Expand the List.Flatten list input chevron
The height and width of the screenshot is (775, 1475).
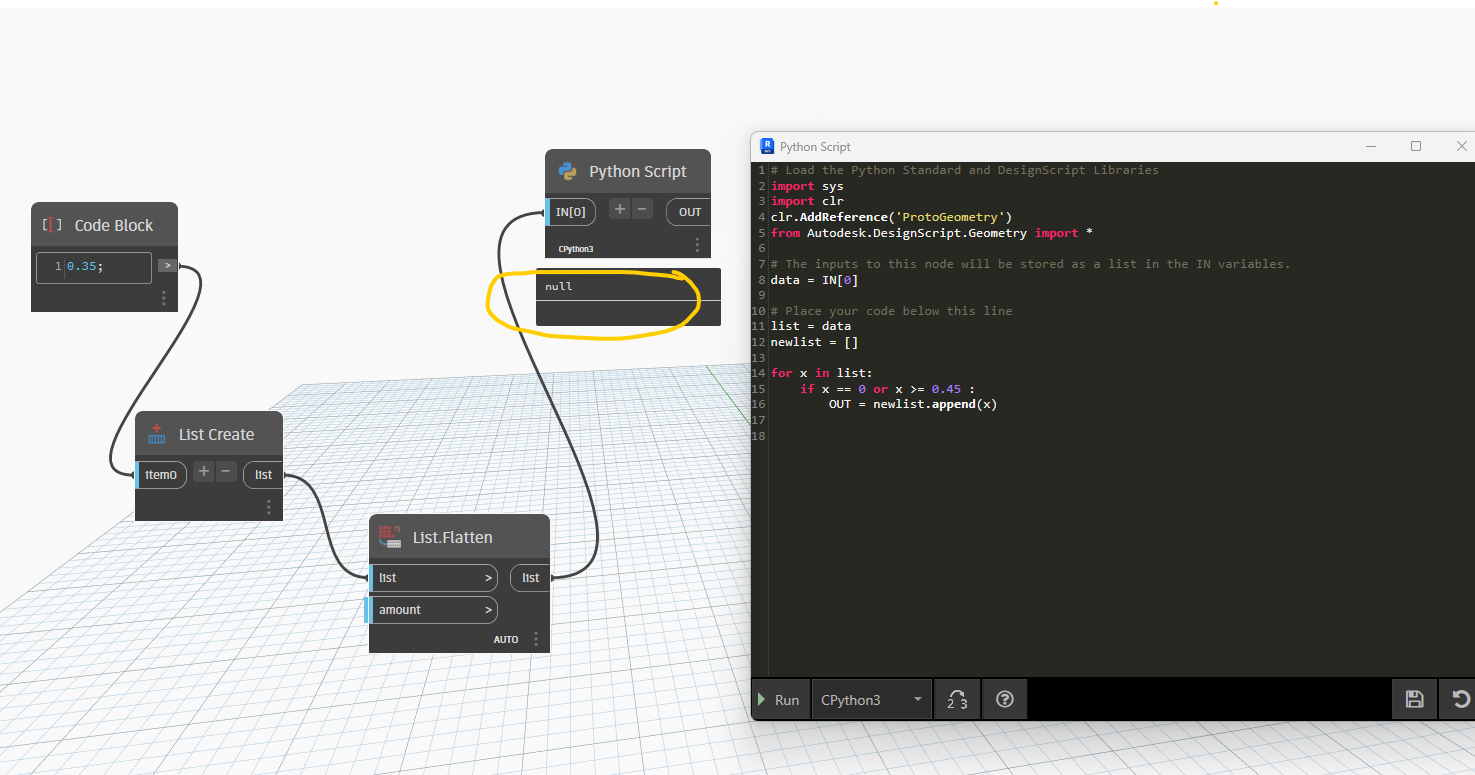pyautogui.click(x=488, y=578)
